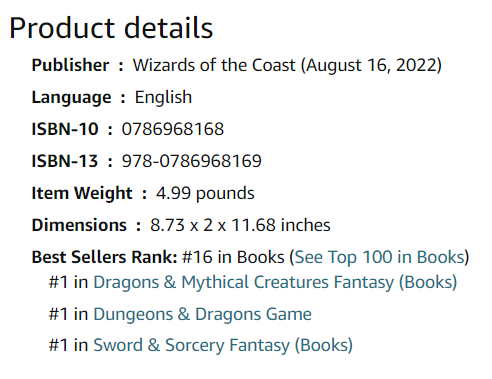Click the ISBN-10 label

click(x=65, y=129)
